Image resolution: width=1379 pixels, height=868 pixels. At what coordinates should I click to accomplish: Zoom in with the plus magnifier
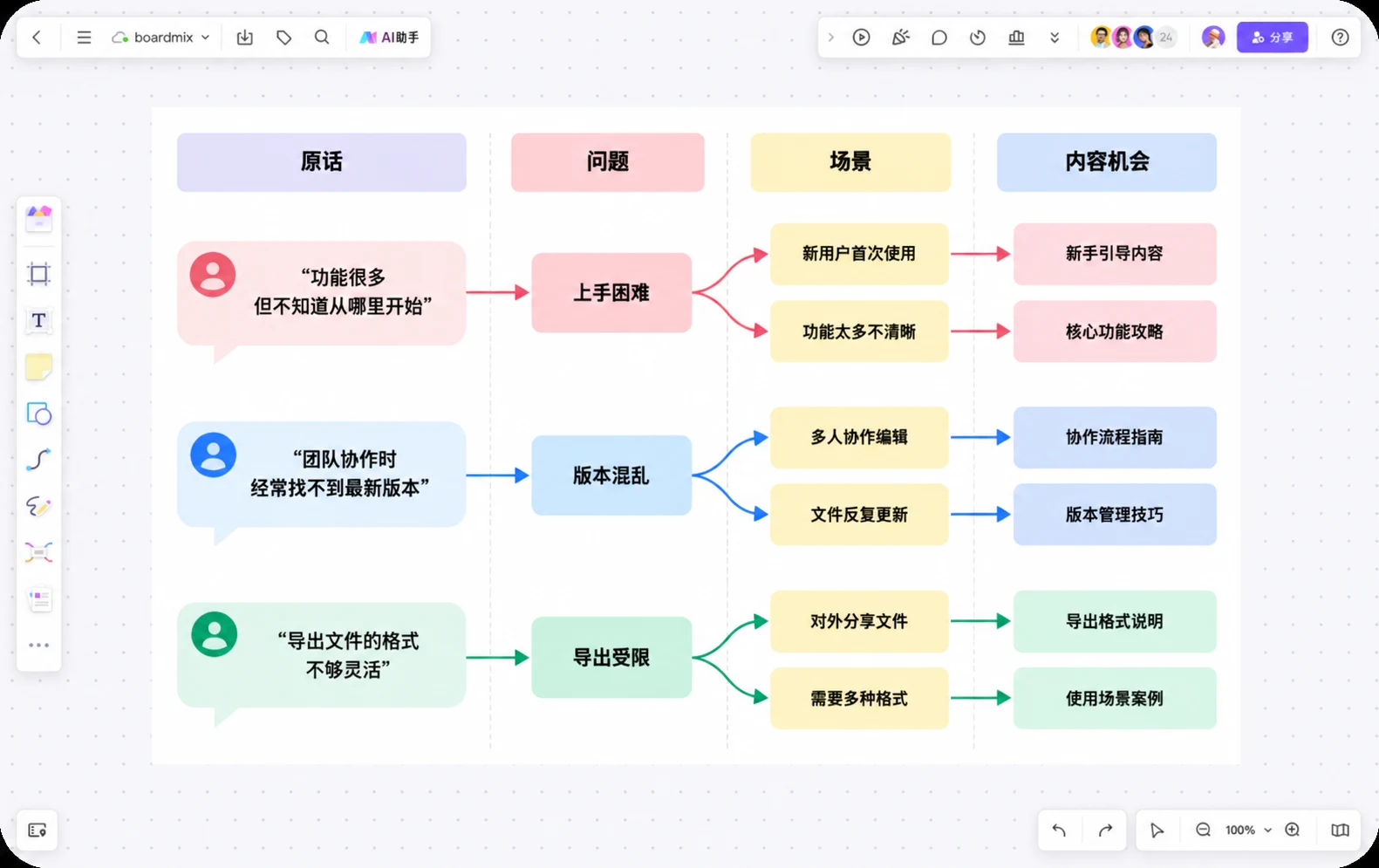pos(1293,830)
